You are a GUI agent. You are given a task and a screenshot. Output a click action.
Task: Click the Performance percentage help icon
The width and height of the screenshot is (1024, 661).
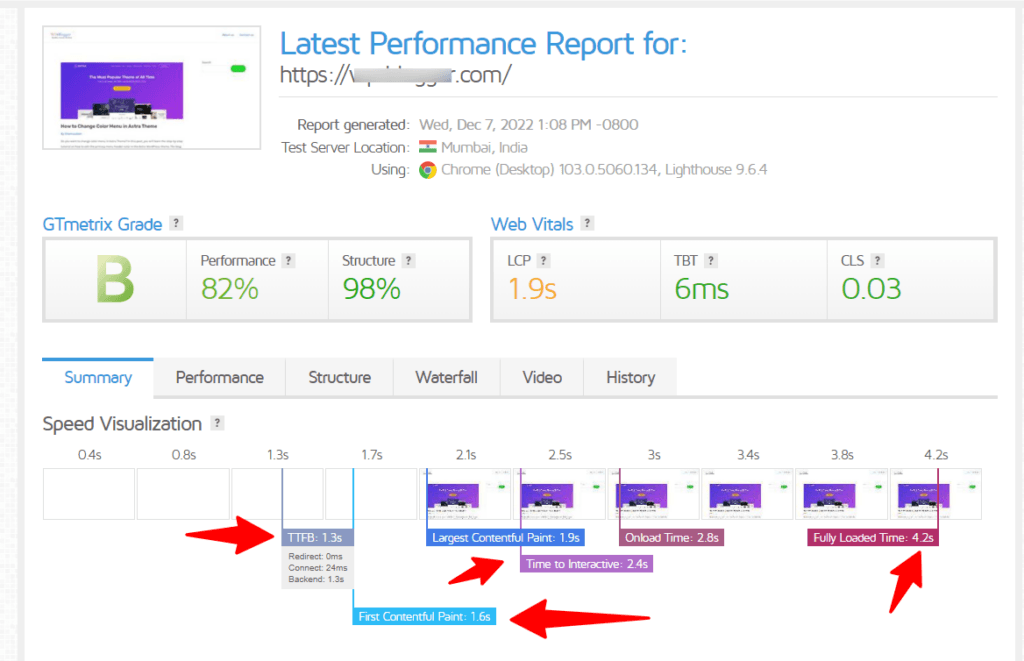290,260
